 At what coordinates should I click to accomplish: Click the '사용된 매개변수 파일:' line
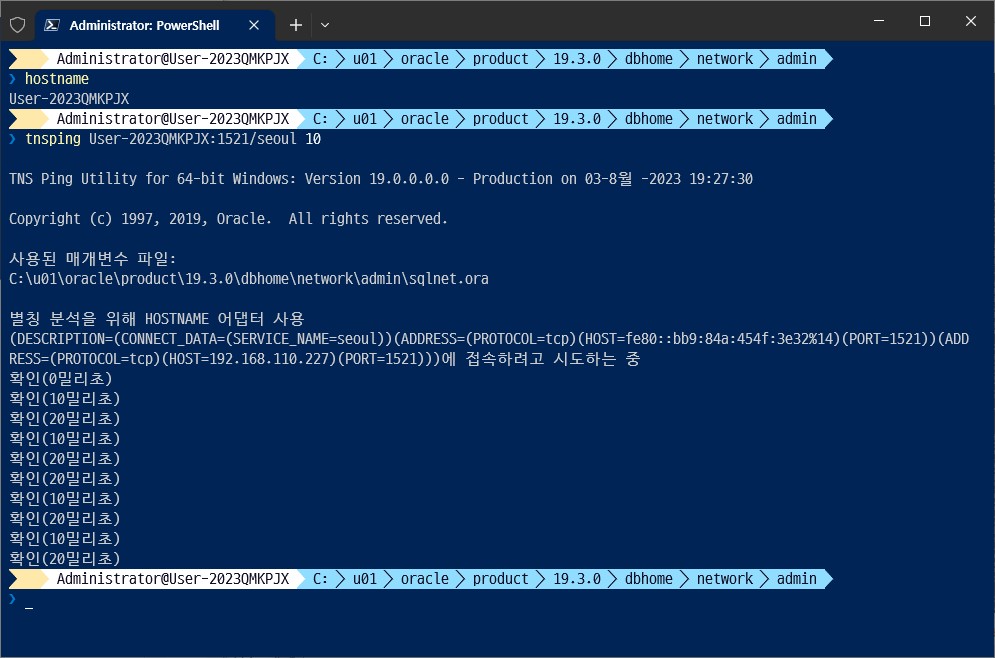pos(93,258)
